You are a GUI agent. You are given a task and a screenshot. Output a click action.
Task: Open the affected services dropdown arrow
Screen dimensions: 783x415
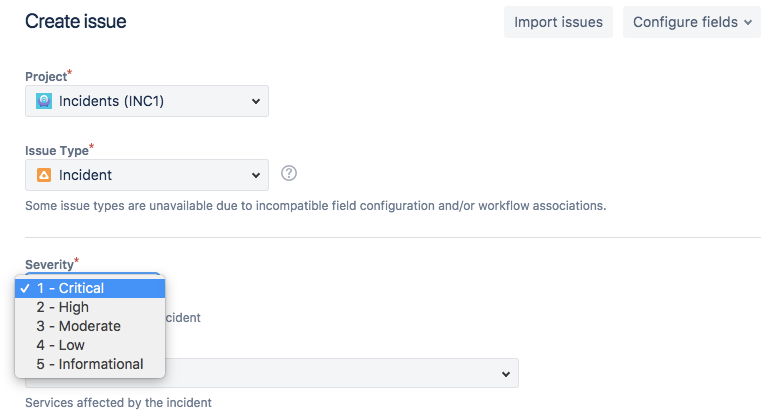tap(506, 374)
